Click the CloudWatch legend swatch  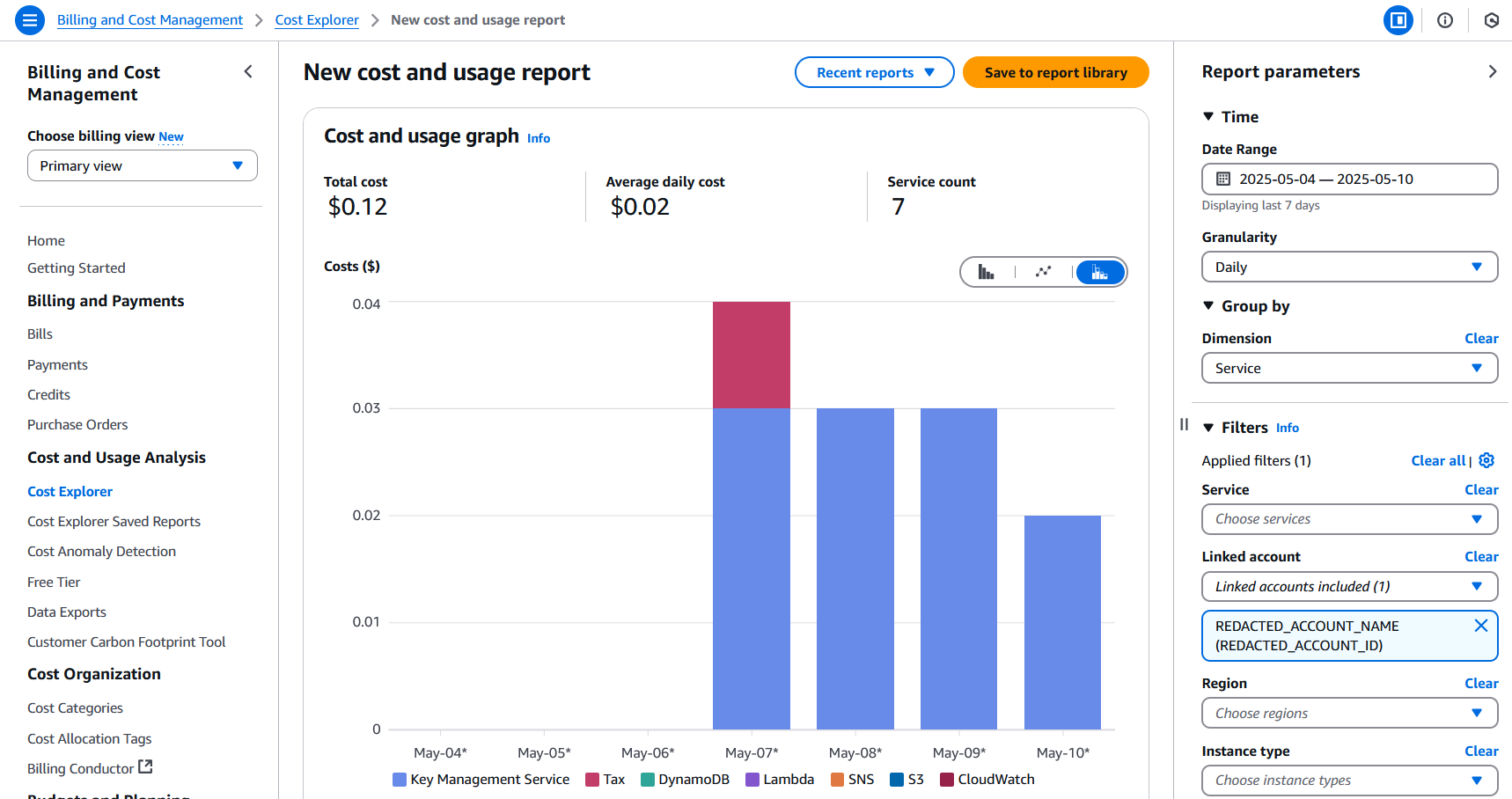tap(947, 780)
